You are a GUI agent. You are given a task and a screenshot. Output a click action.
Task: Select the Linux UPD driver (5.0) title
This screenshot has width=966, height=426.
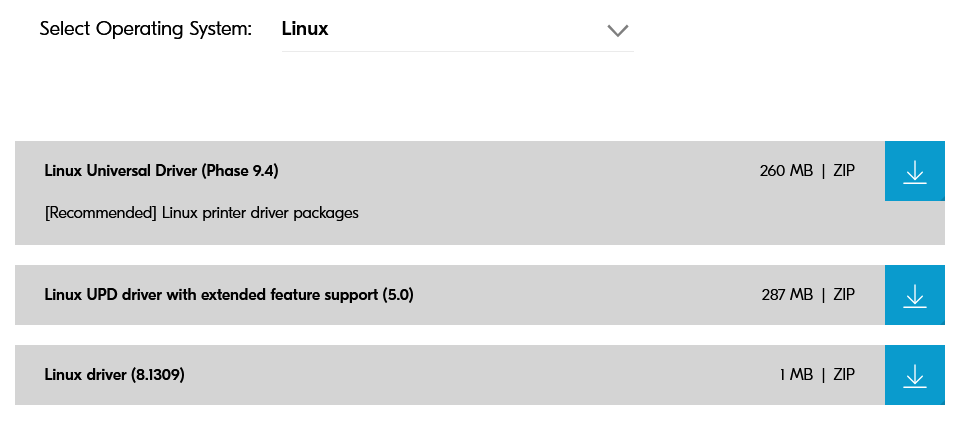click(x=229, y=295)
